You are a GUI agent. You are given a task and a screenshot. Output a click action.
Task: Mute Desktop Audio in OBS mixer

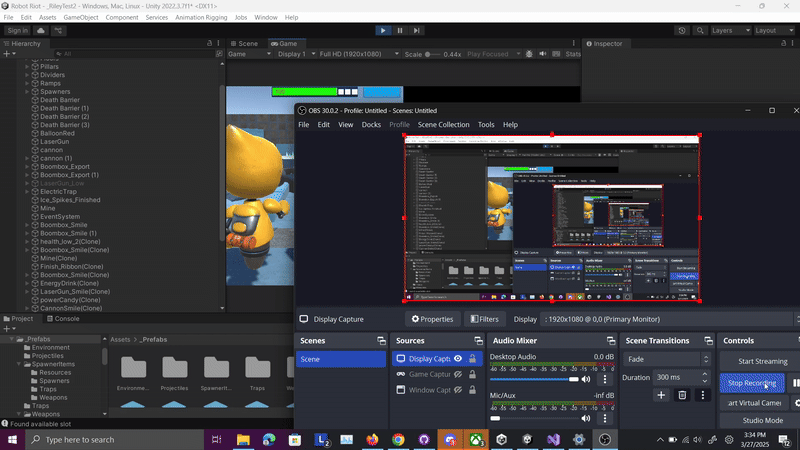[586, 379]
